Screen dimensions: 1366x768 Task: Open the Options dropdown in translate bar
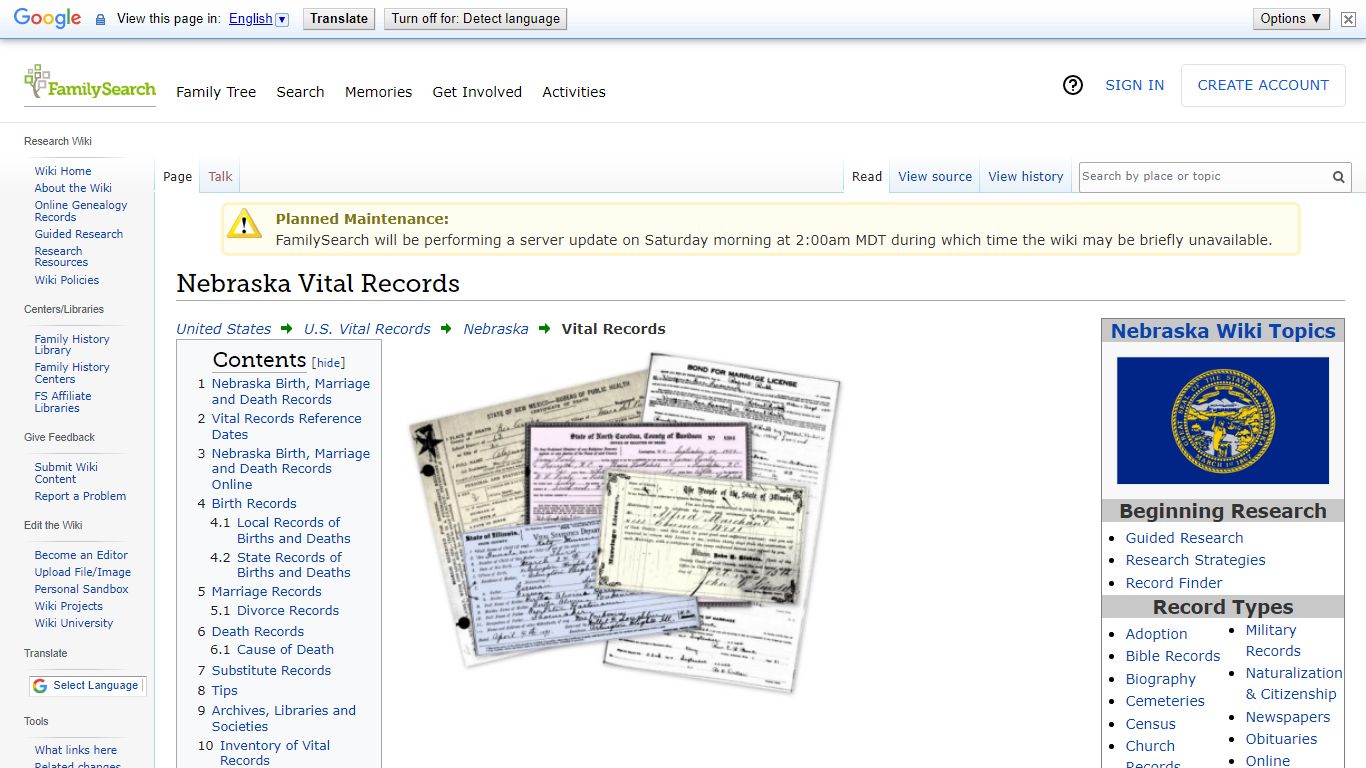tap(1291, 18)
